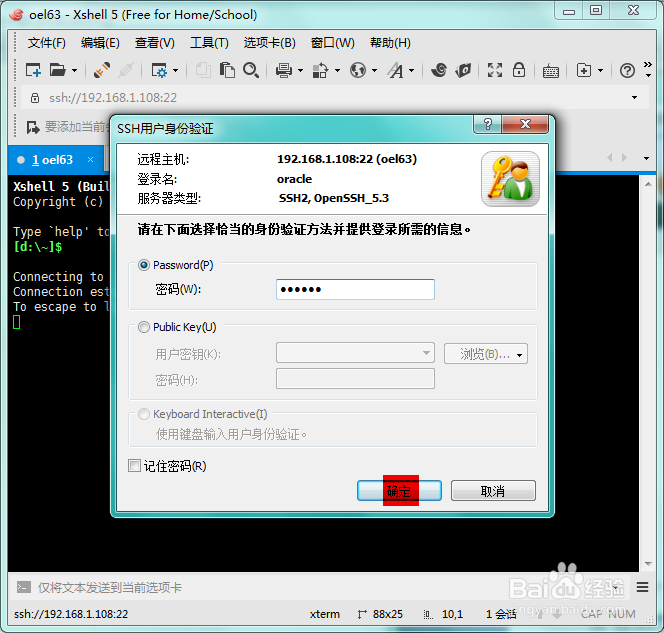The width and height of the screenshot is (664, 633).
Task: Click the New session toolbar icon
Action: pos(33,70)
